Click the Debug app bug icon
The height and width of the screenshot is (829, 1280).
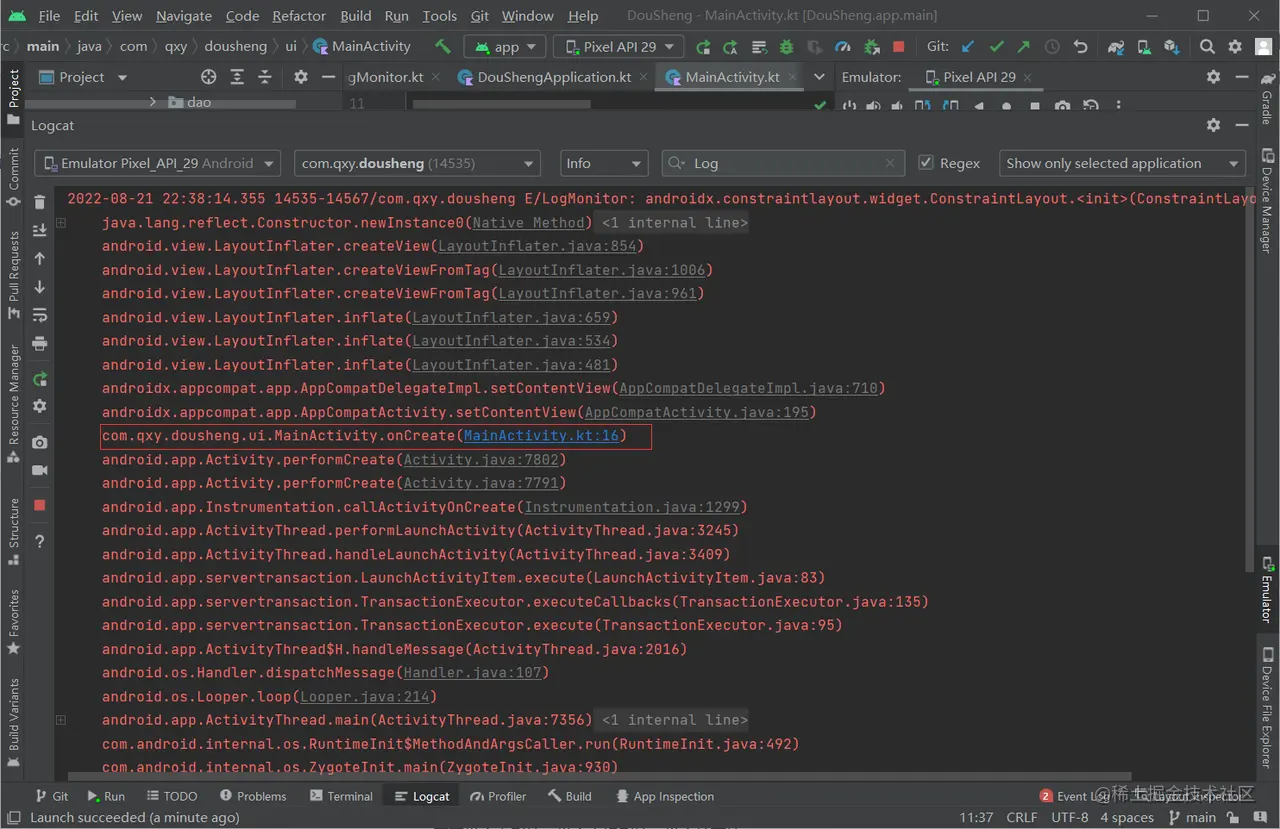tap(787, 47)
